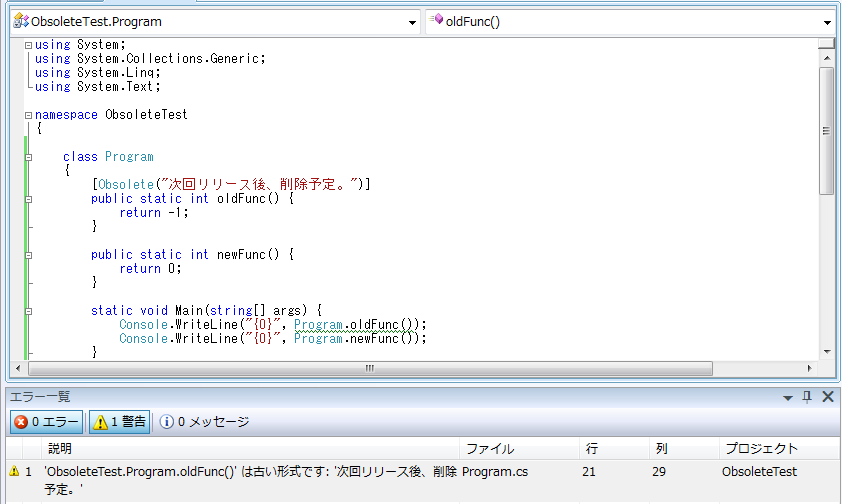Toggle the 0 エラー filter button
The height and width of the screenshot is (504, 842).
point(47,422)
